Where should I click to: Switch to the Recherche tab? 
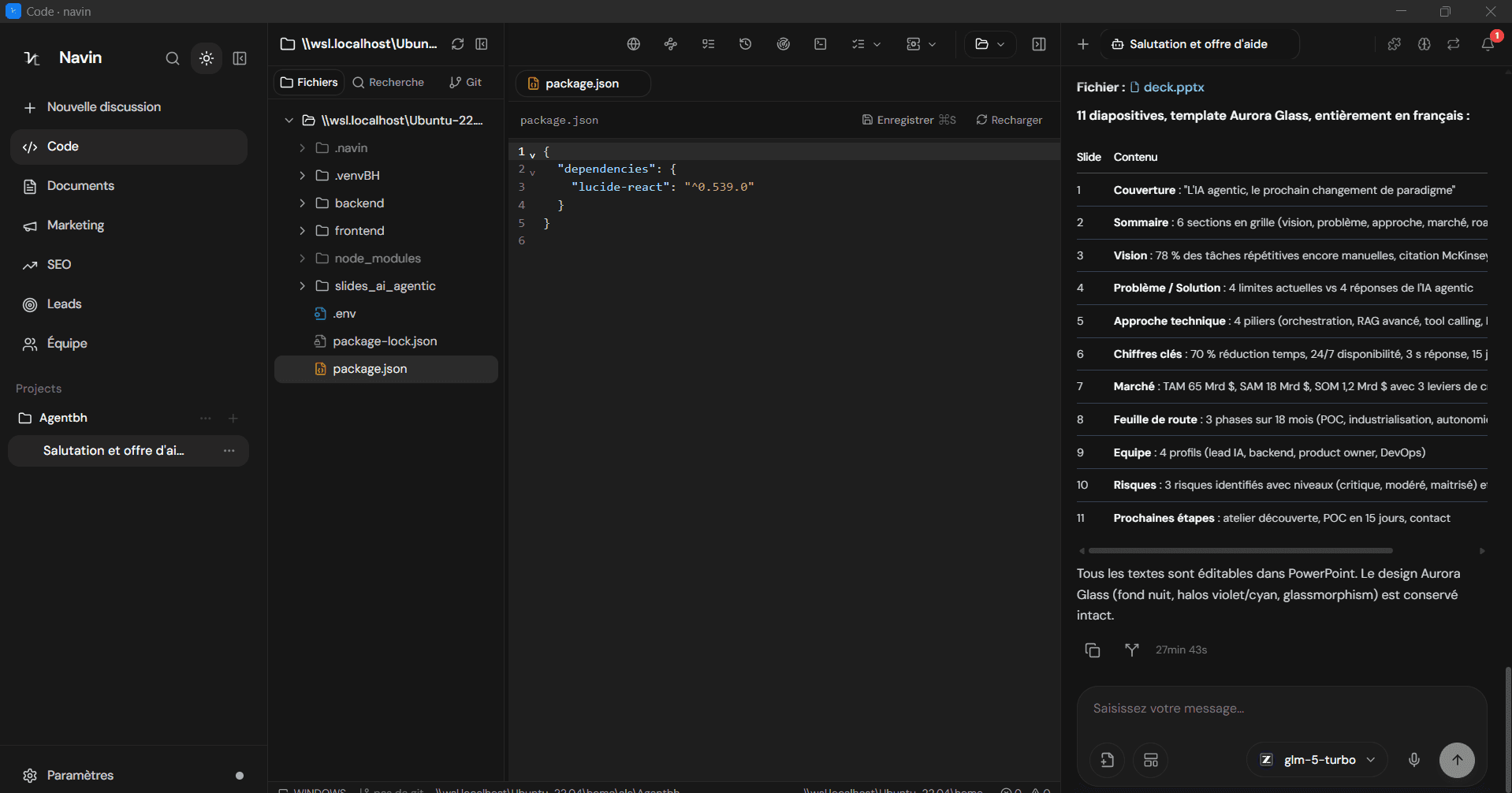click(x=389, y=82)
